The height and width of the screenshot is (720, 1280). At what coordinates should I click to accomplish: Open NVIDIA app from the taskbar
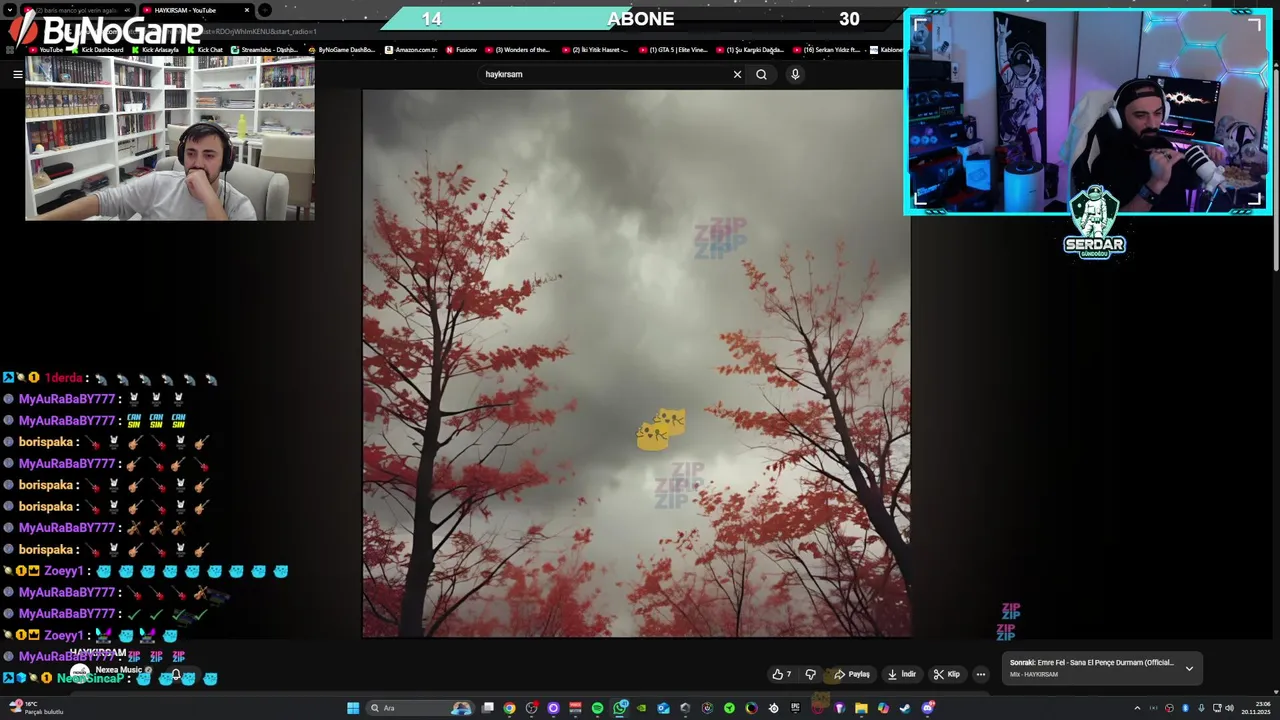(641, 708)
